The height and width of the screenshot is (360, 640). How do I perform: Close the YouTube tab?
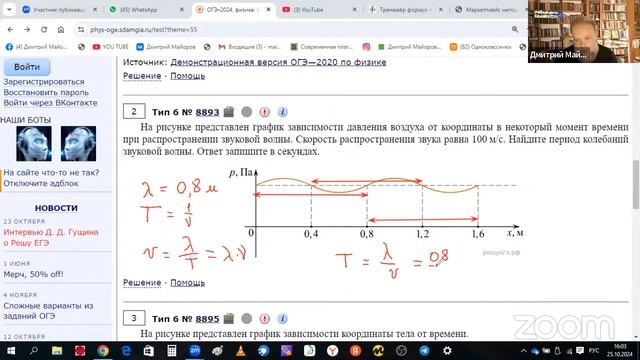click(x=354, y=9)
